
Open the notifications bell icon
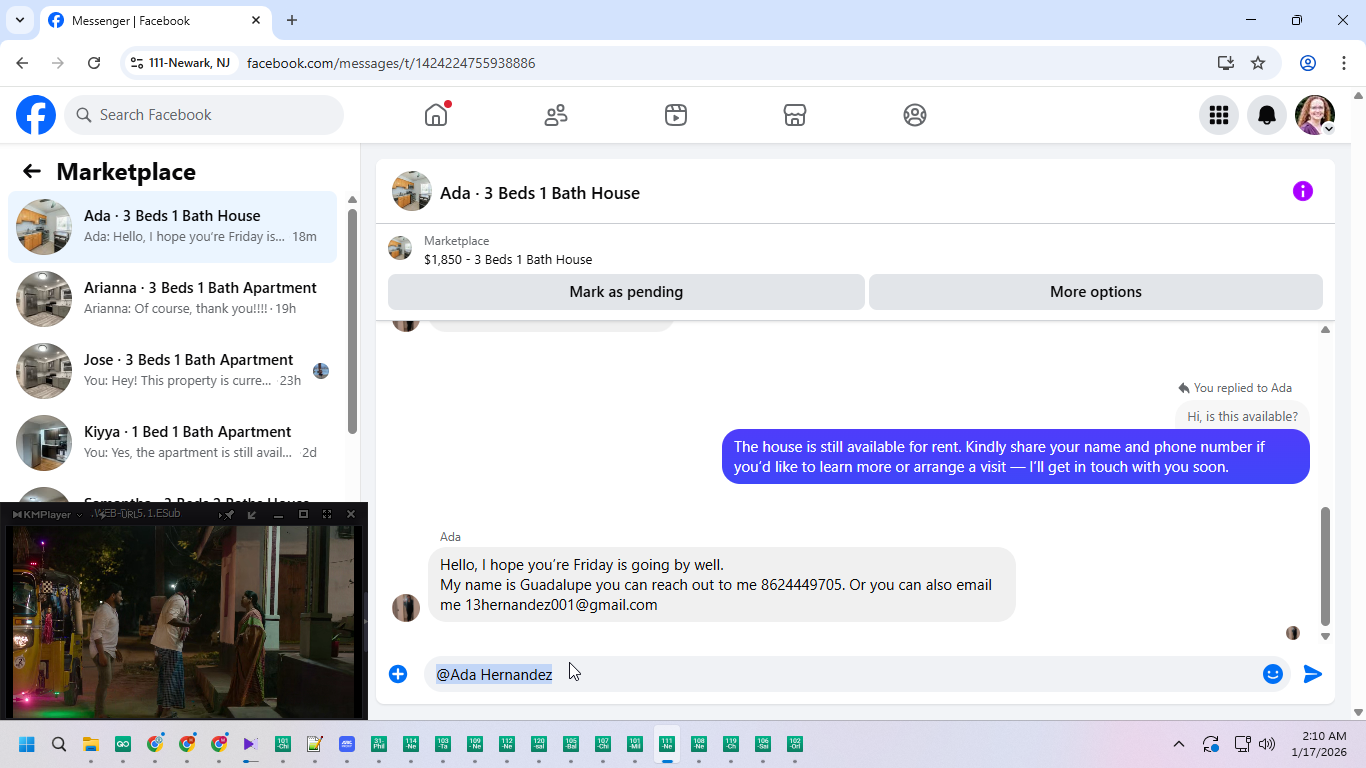[1267, 115]
